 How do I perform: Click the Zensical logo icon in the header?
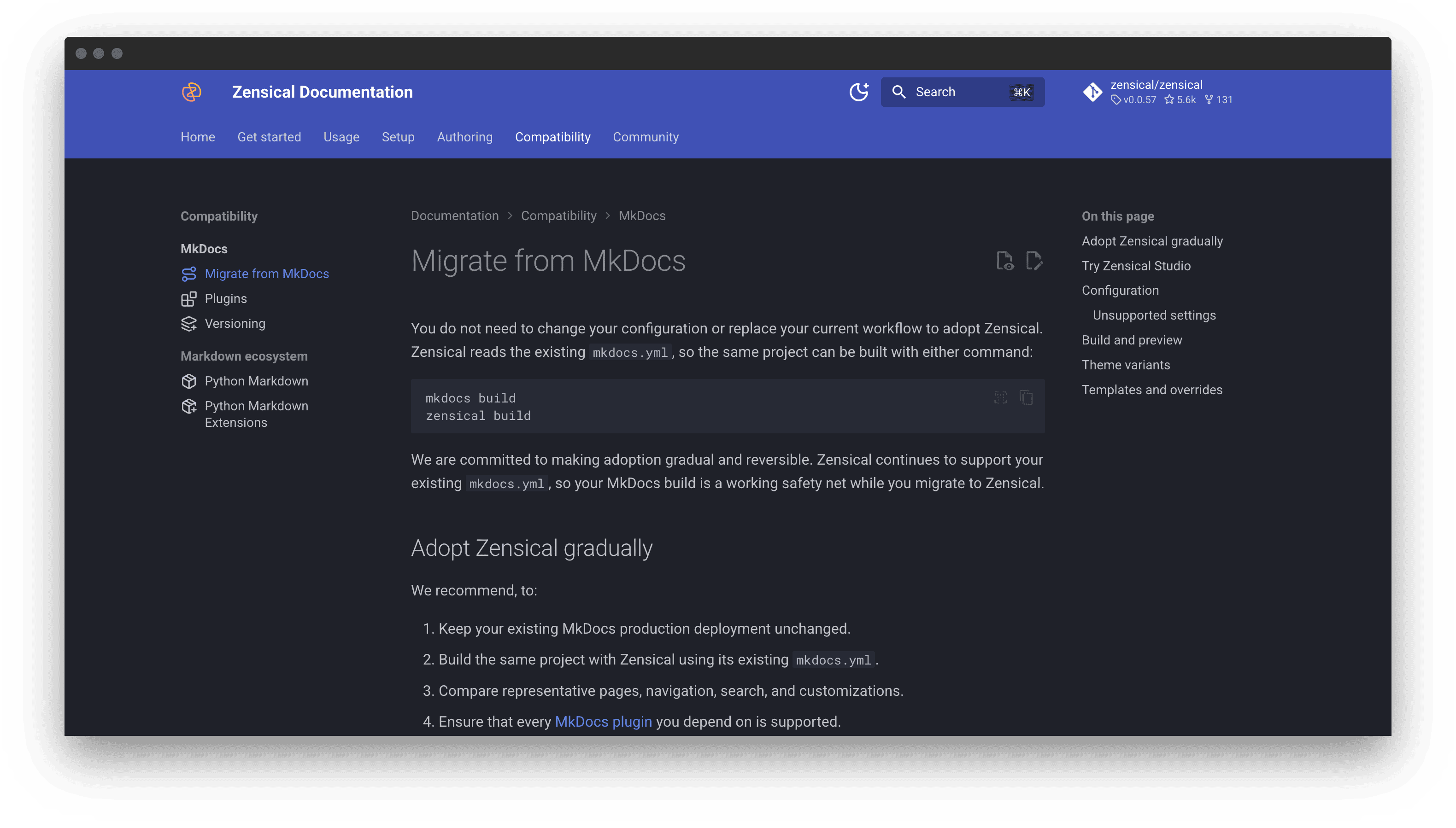(191, 92)
